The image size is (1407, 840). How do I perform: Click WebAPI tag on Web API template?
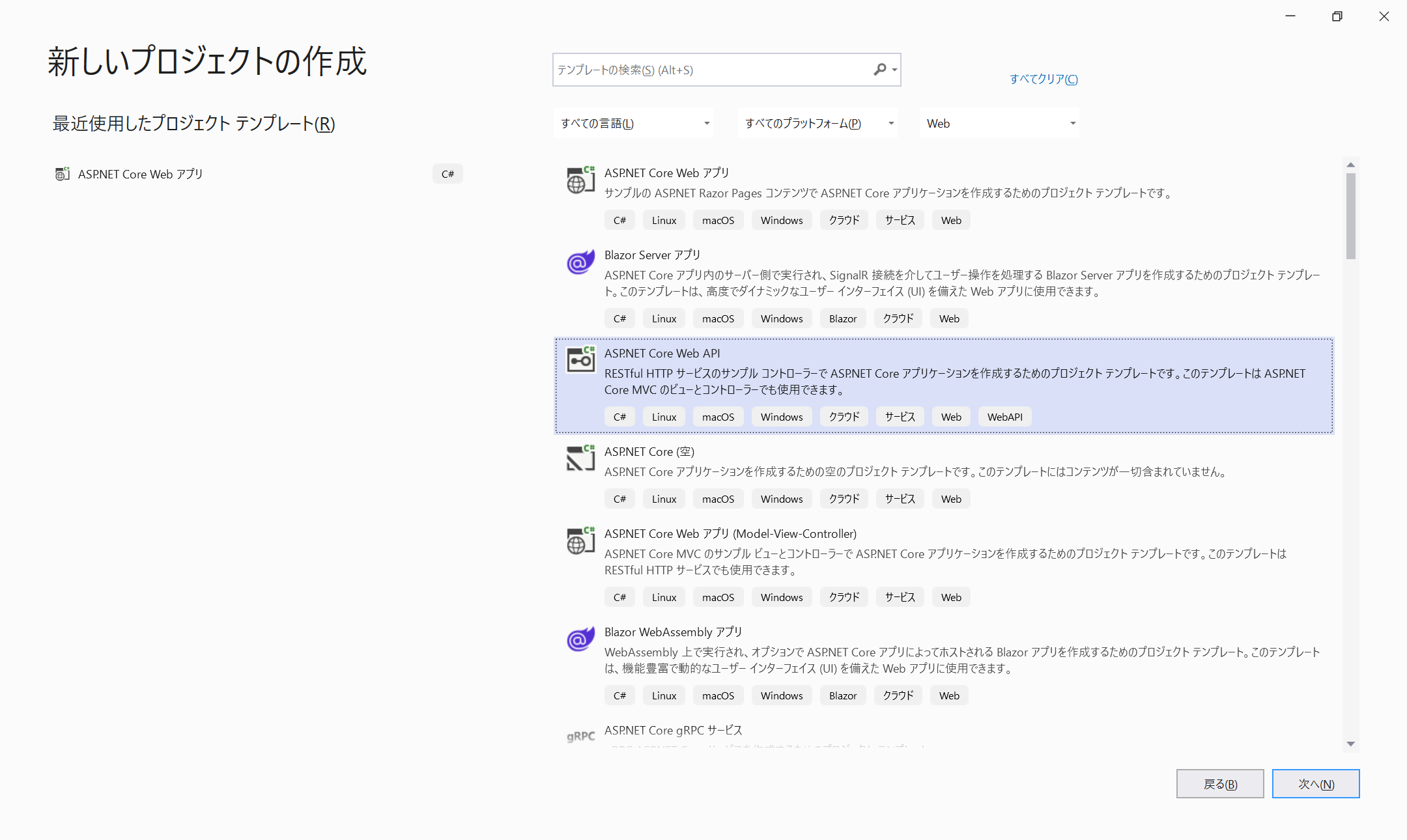(x=1004, y=417)
